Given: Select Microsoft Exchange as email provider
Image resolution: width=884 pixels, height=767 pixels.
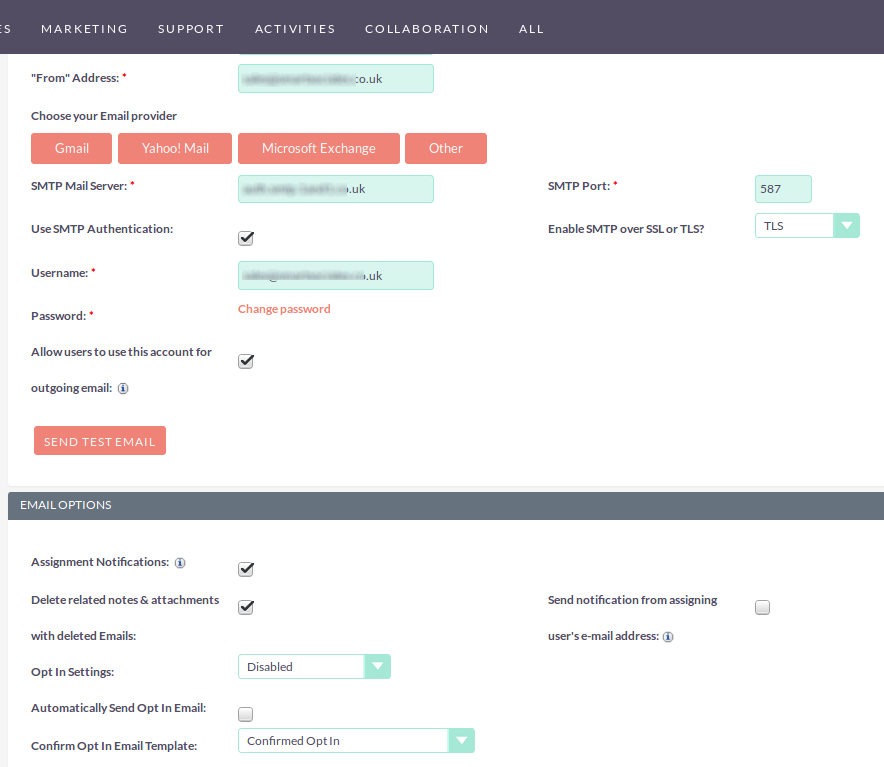Looking at the screenshot, I should point(318,148).
